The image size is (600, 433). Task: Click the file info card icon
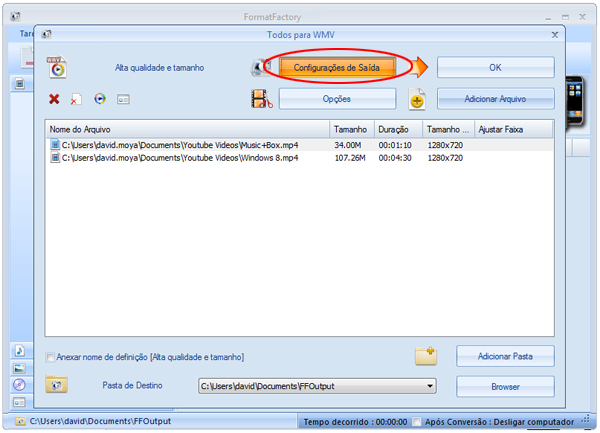124,99
